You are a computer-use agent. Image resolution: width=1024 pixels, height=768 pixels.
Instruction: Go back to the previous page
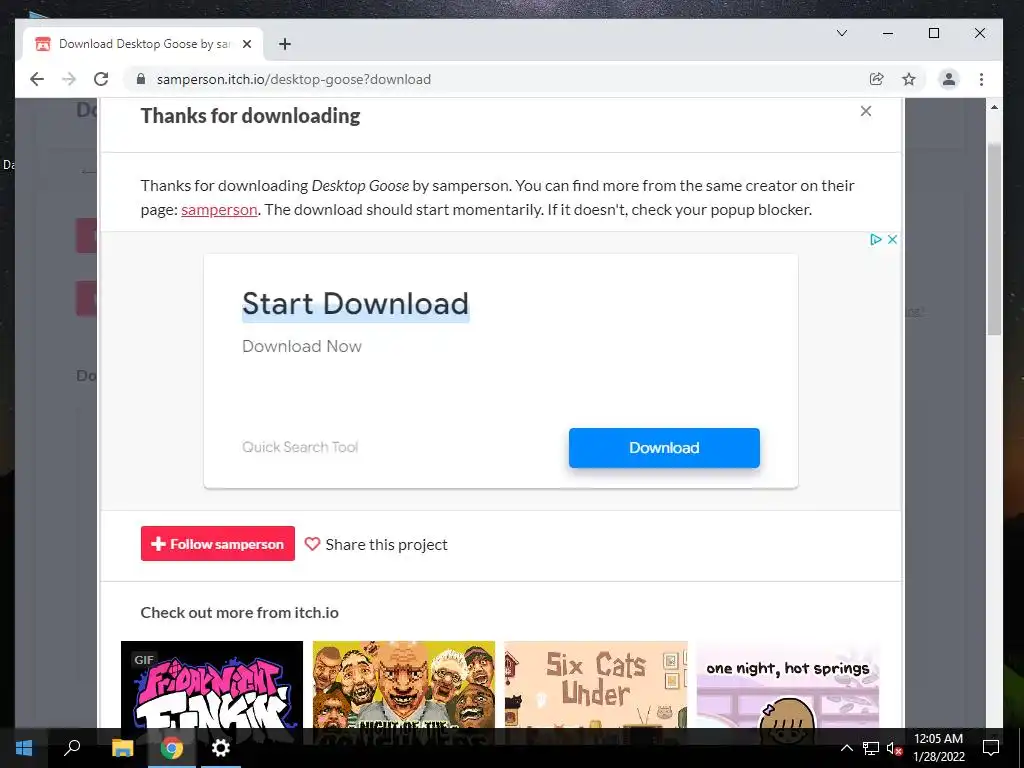37,79
